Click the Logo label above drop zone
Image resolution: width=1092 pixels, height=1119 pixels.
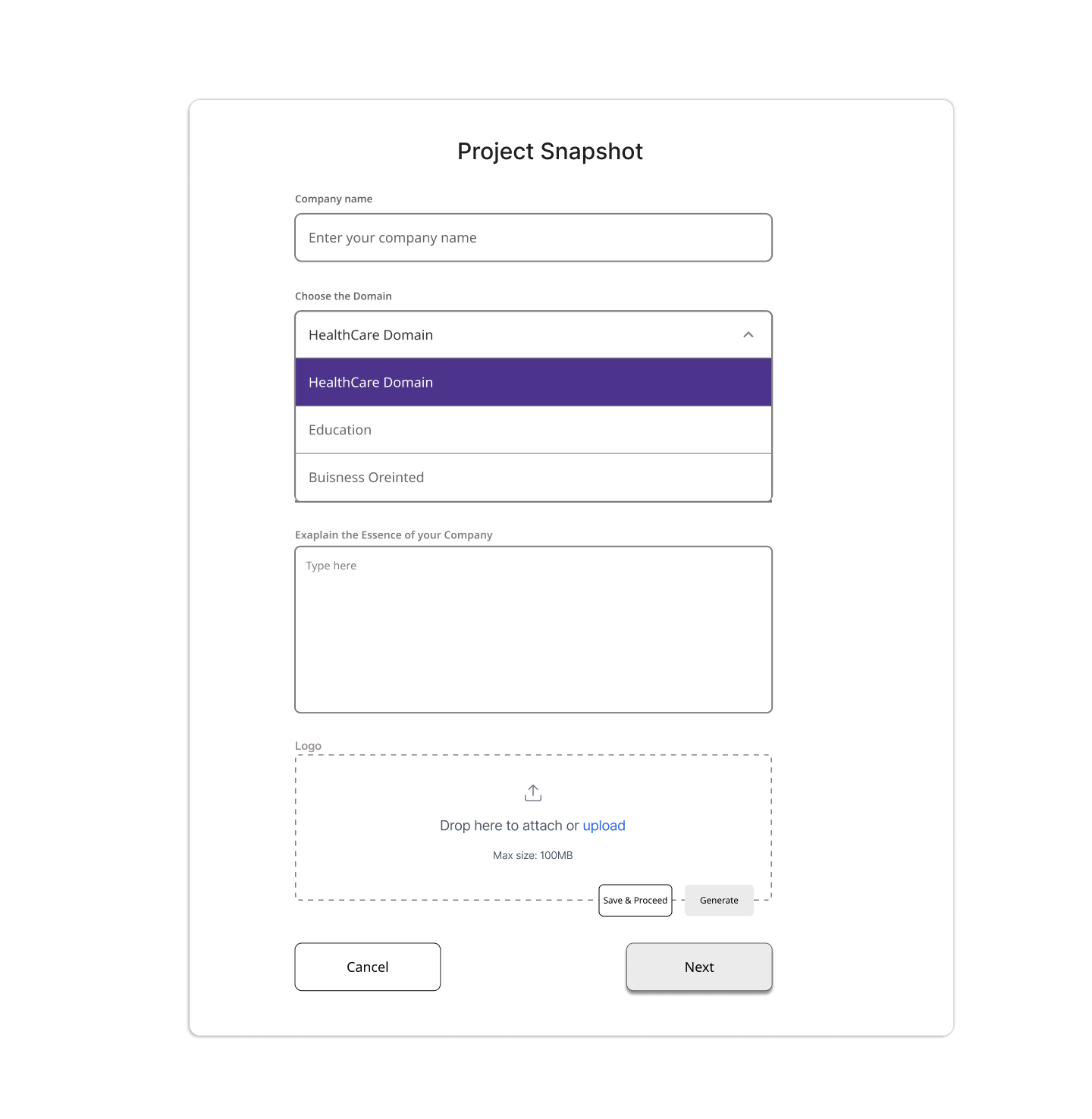pos(308,746)
